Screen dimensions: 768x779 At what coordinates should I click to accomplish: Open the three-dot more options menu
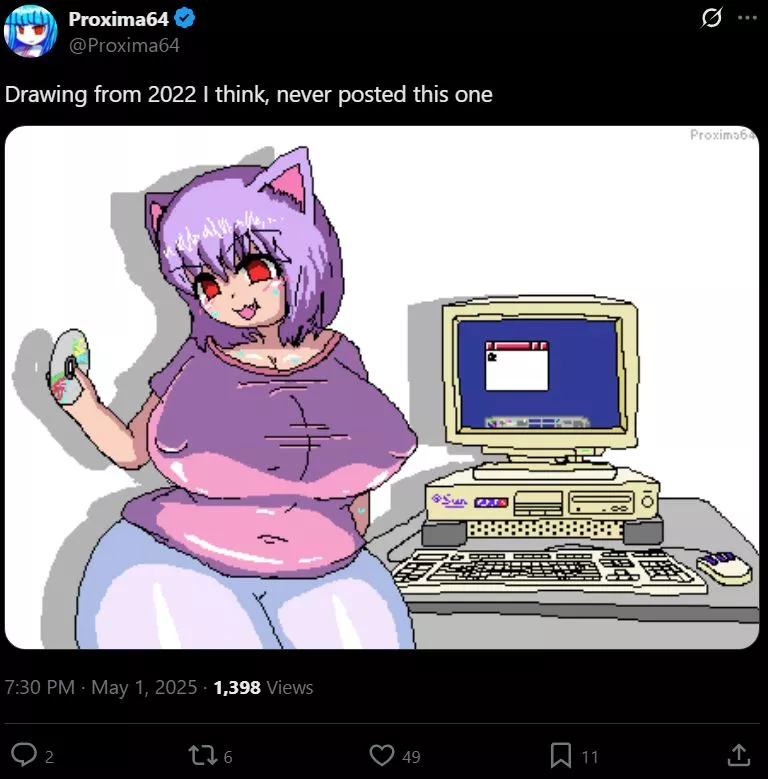click(x=747, y=18)
